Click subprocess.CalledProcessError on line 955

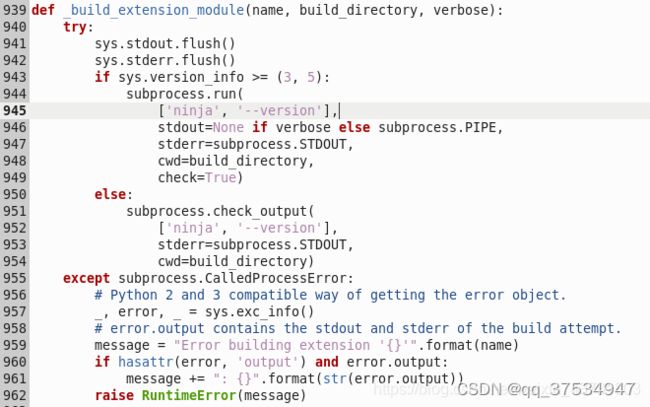pos(232,278)
